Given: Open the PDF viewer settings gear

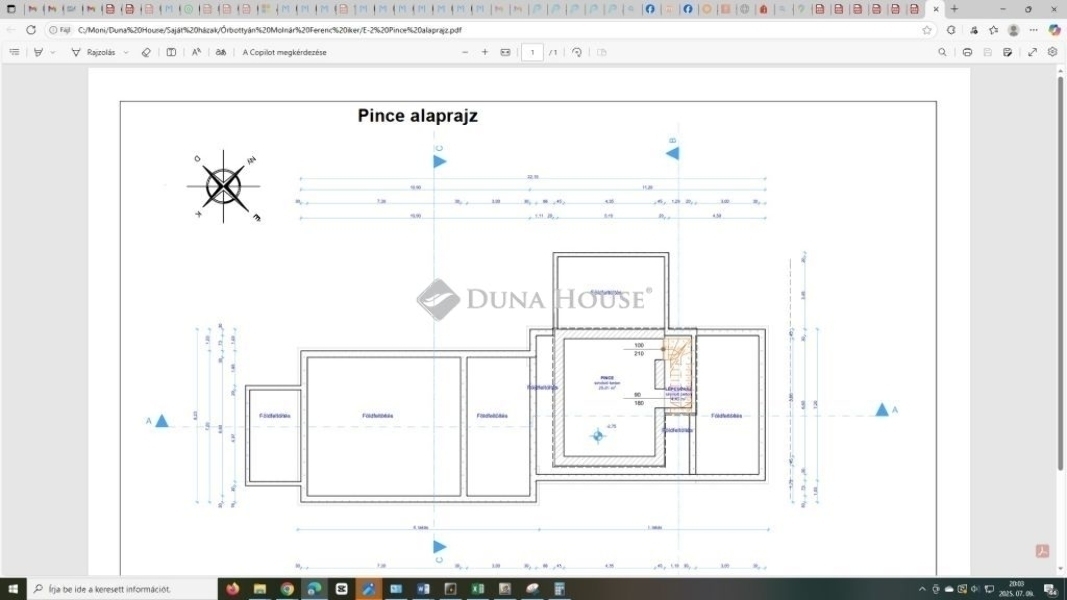Looking at the screenshot, I should point(1053,52).
